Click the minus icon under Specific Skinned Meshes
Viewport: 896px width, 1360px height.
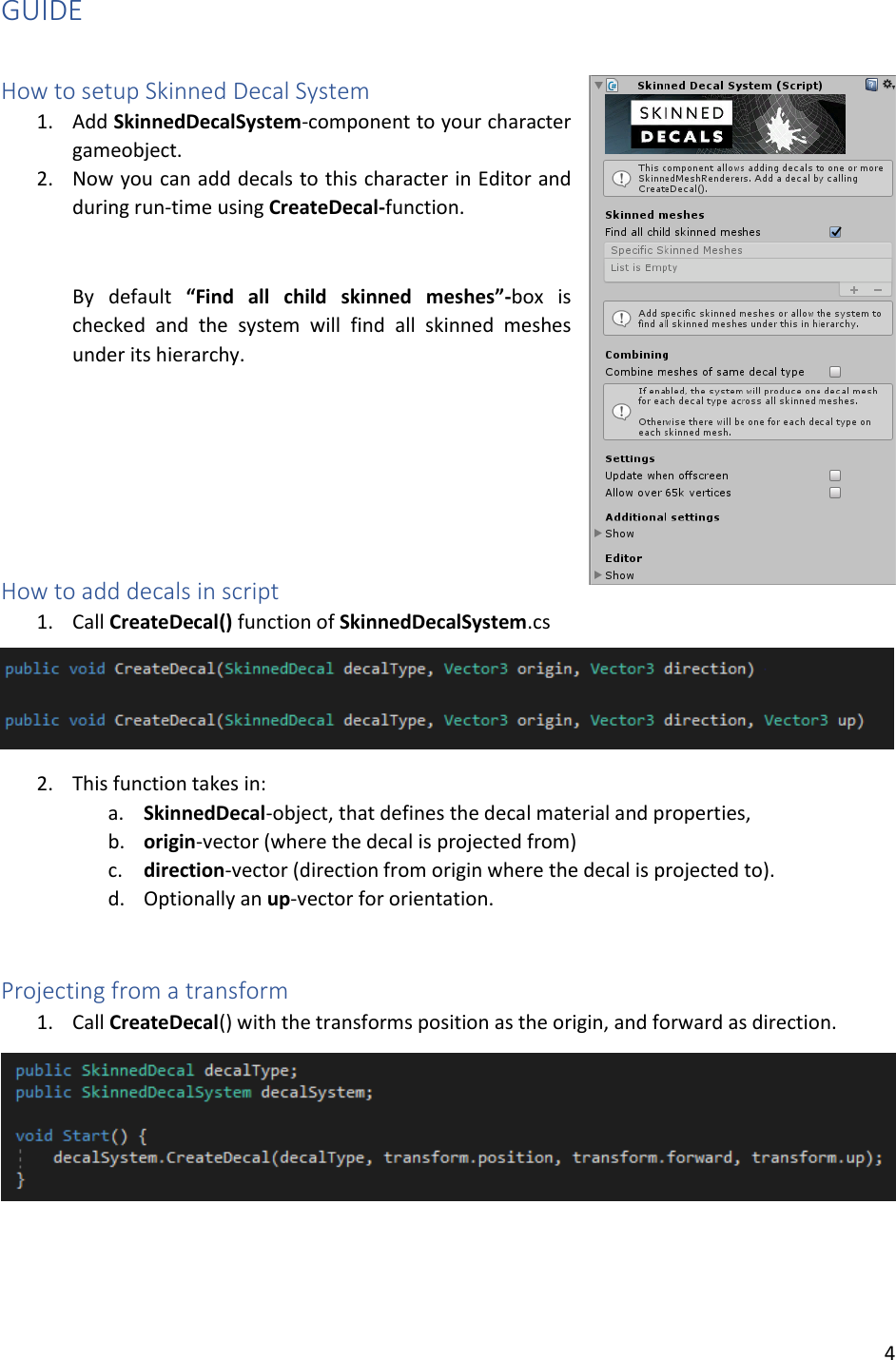click(877, 290)
